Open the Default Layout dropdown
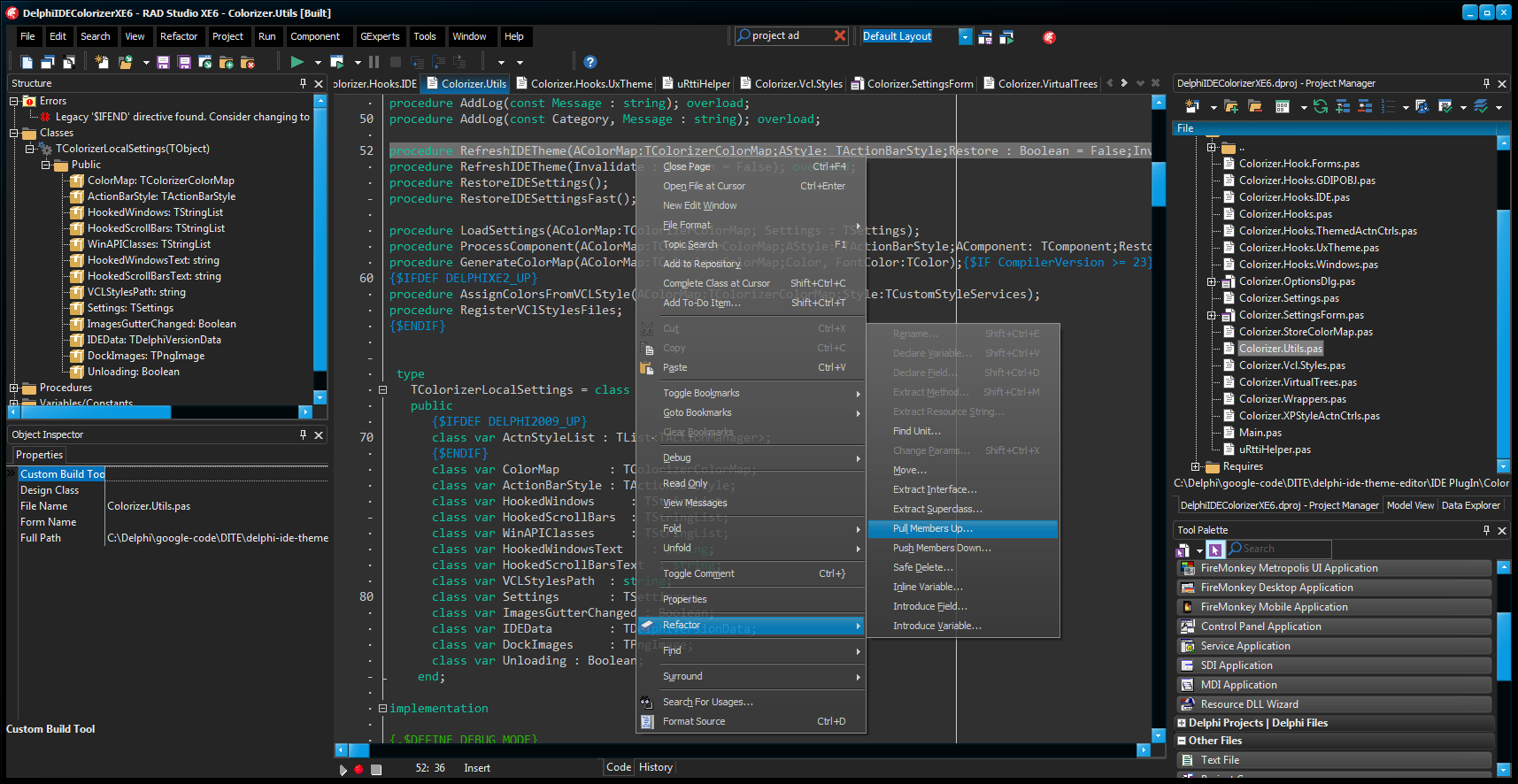This screenshot has width=1518, height=784. click(x=965, y=36)
